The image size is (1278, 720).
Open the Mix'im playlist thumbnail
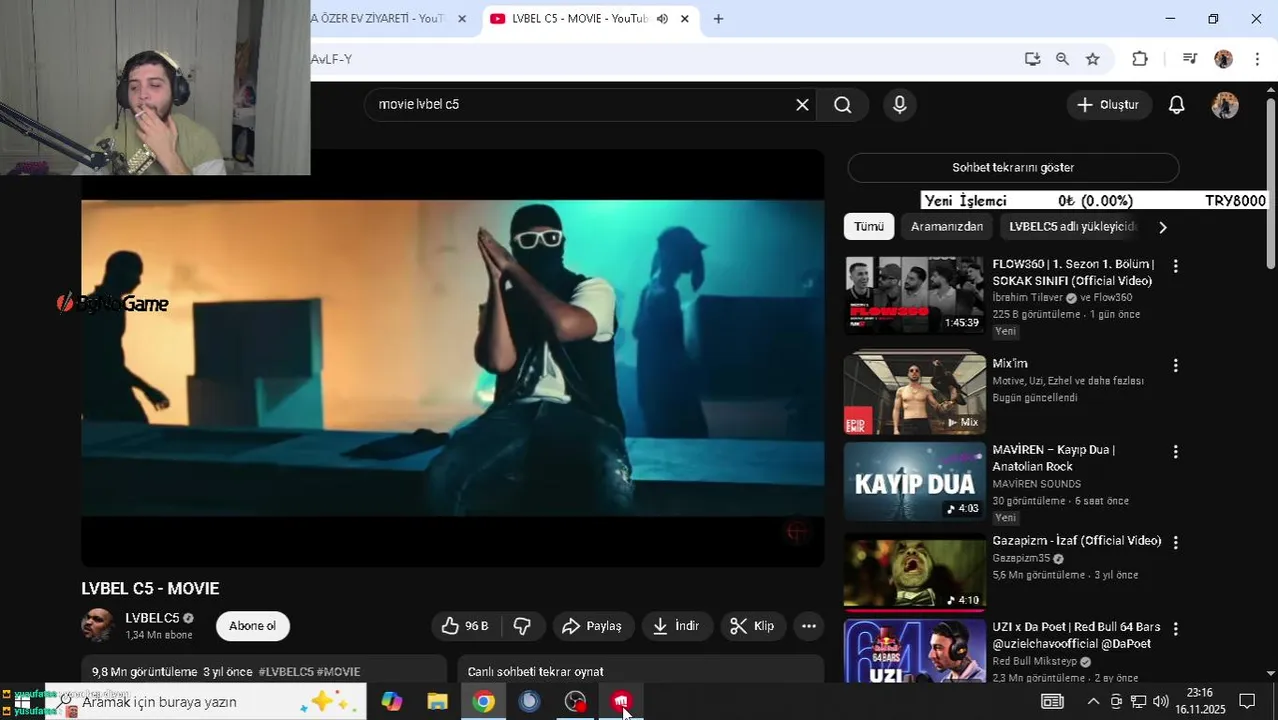tap(915, 392)
